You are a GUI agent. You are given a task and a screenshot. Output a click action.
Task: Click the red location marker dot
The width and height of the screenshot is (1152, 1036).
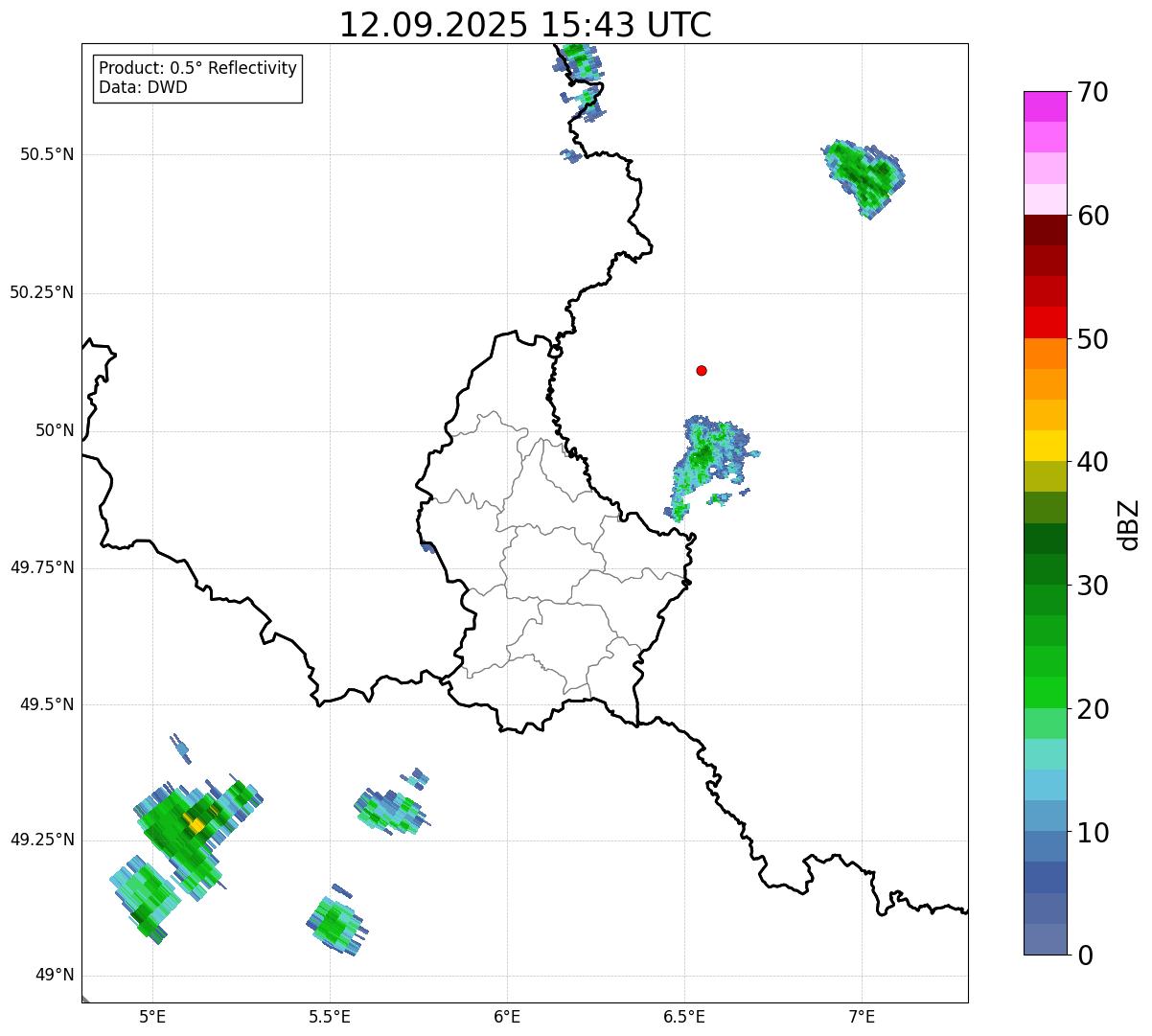[x=702, y=370]
